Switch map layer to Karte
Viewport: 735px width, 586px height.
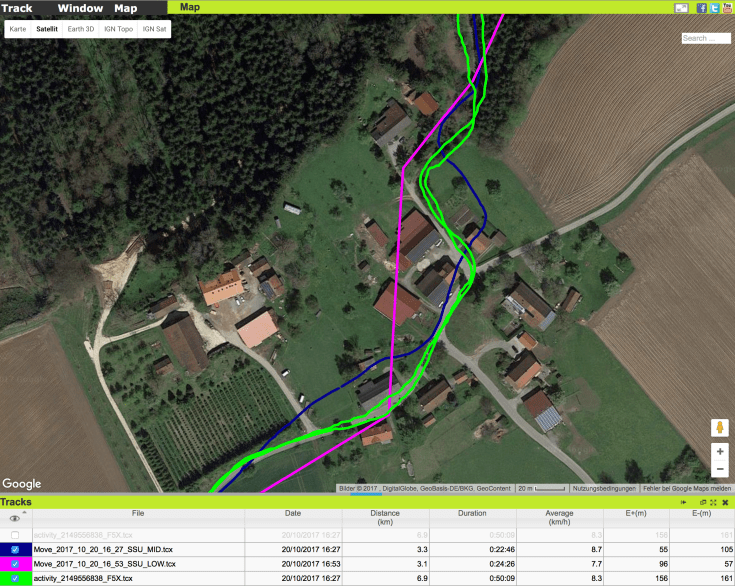tap(18, 29)
